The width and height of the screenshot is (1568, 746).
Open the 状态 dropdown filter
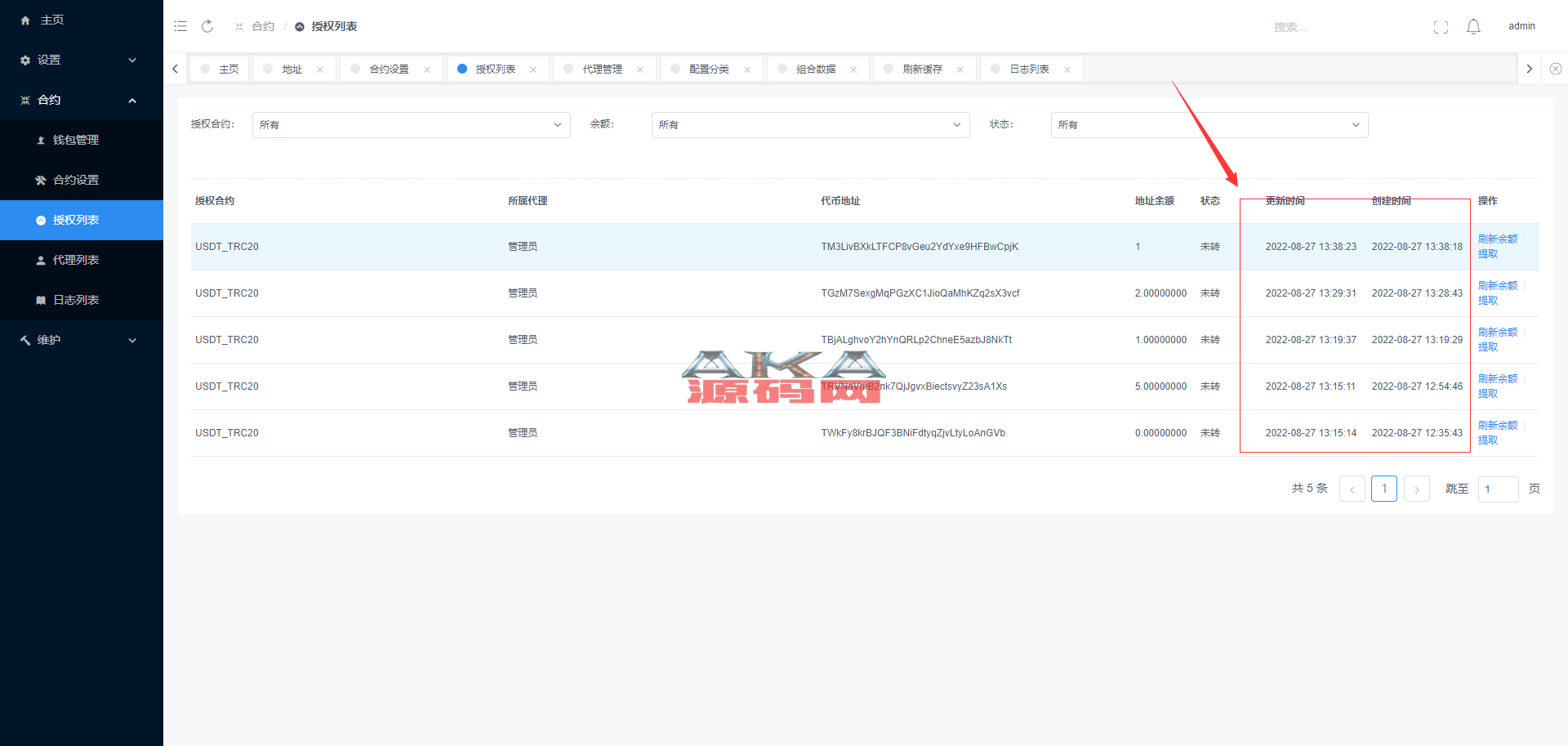coord(1209,125)
